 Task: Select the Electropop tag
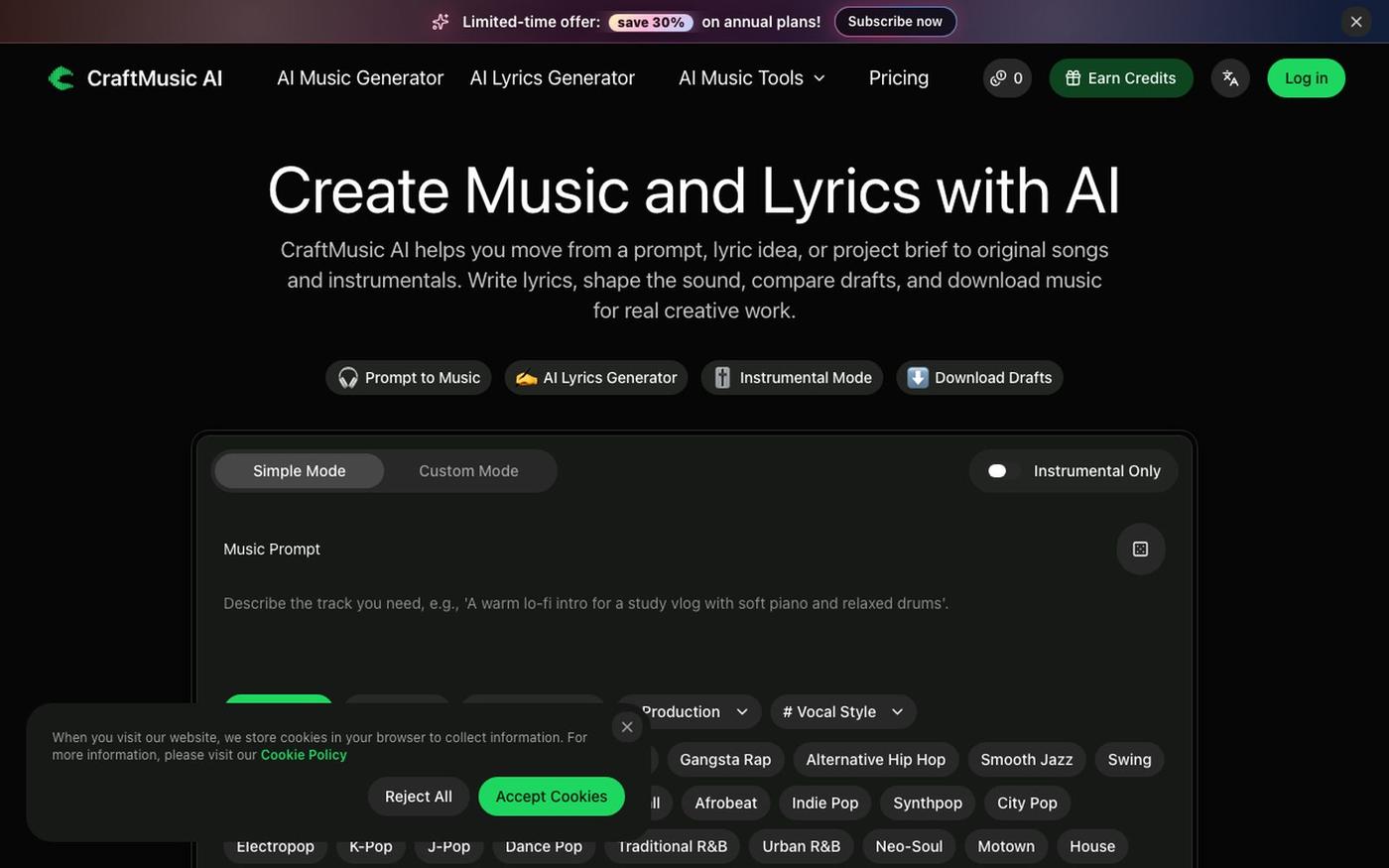(276, 846)
